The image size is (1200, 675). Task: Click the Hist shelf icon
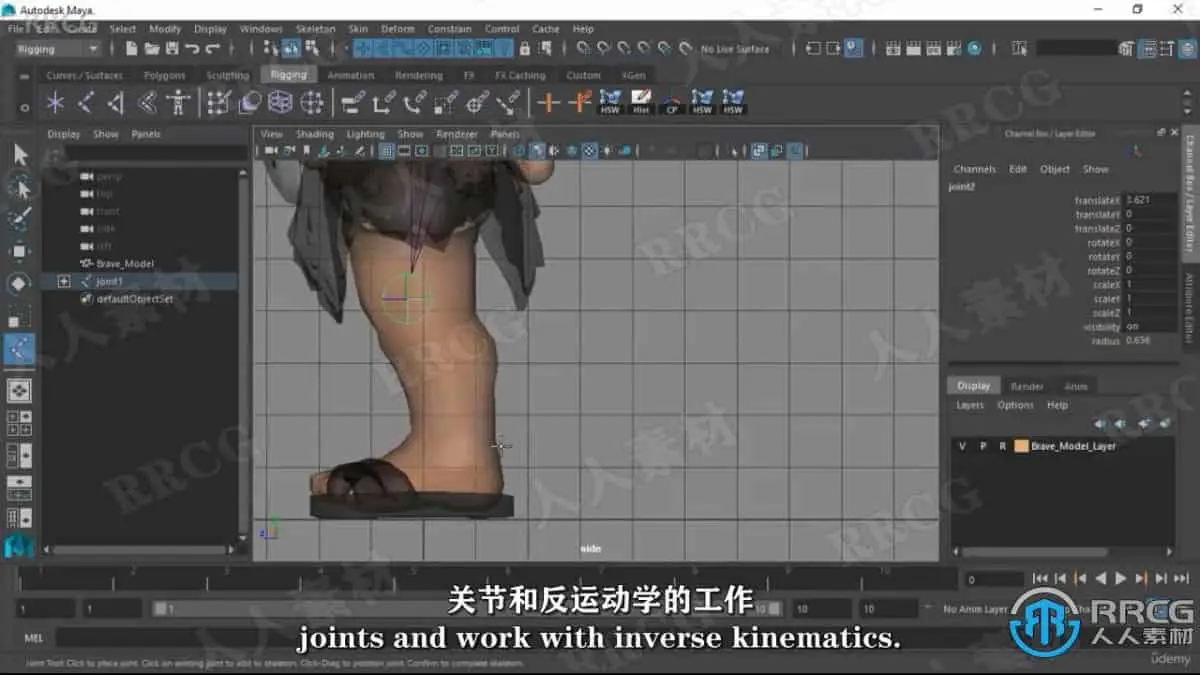(x=641, y=102)
